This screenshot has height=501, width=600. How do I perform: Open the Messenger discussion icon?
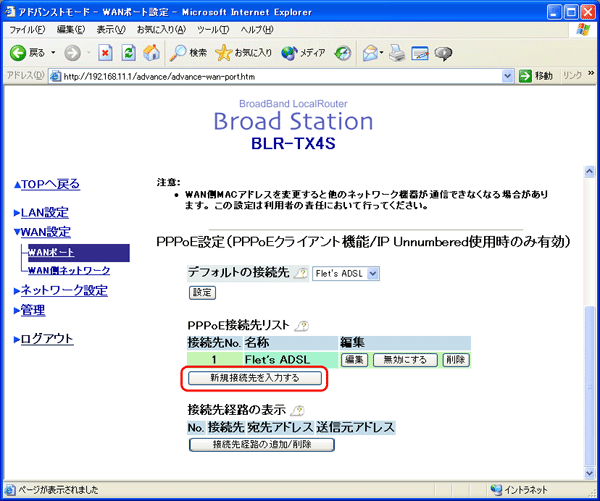[x=443, y=53]
